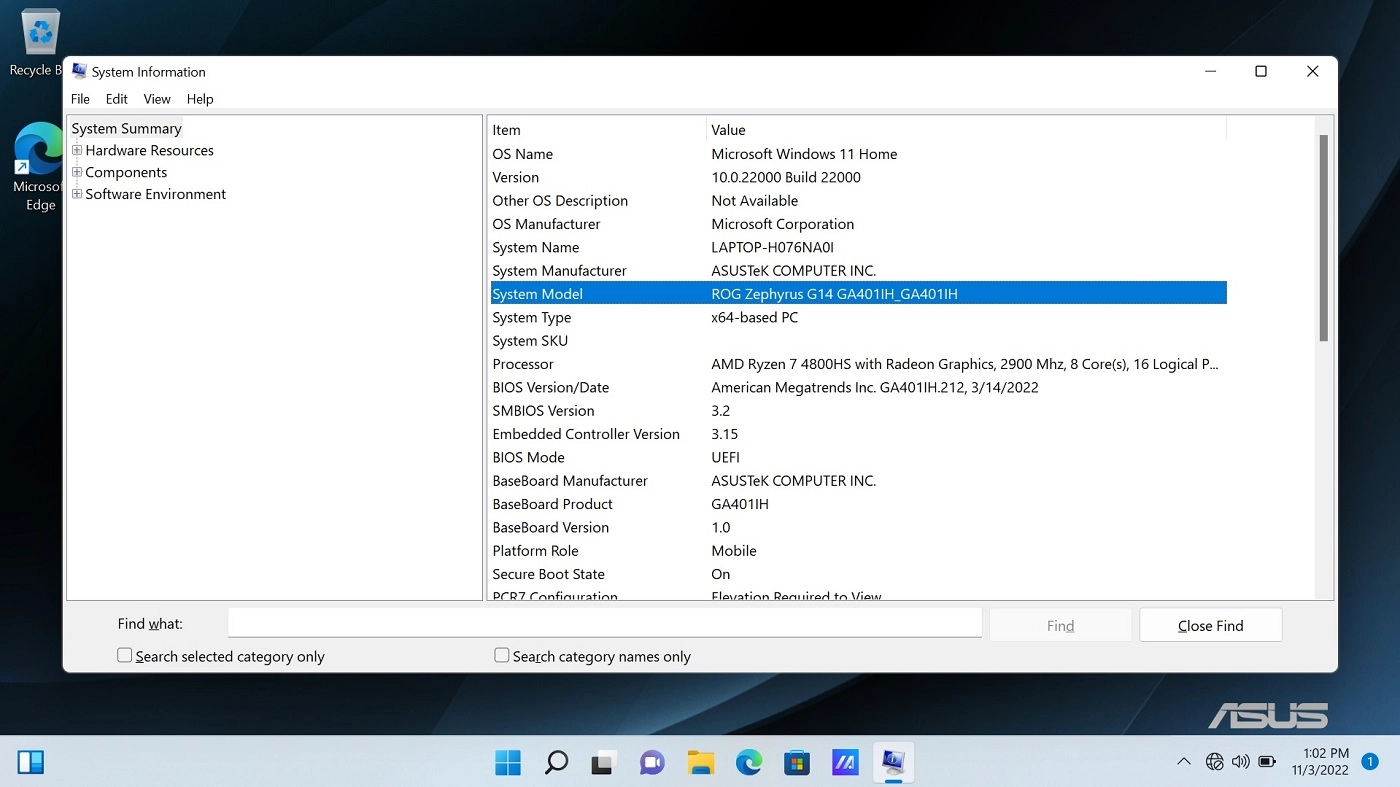Image resolution: width=1400 pixels, height=787 pixels.
Task: Select the Microsoft Edge desktop shortcut
Action: tap(40, 167)
